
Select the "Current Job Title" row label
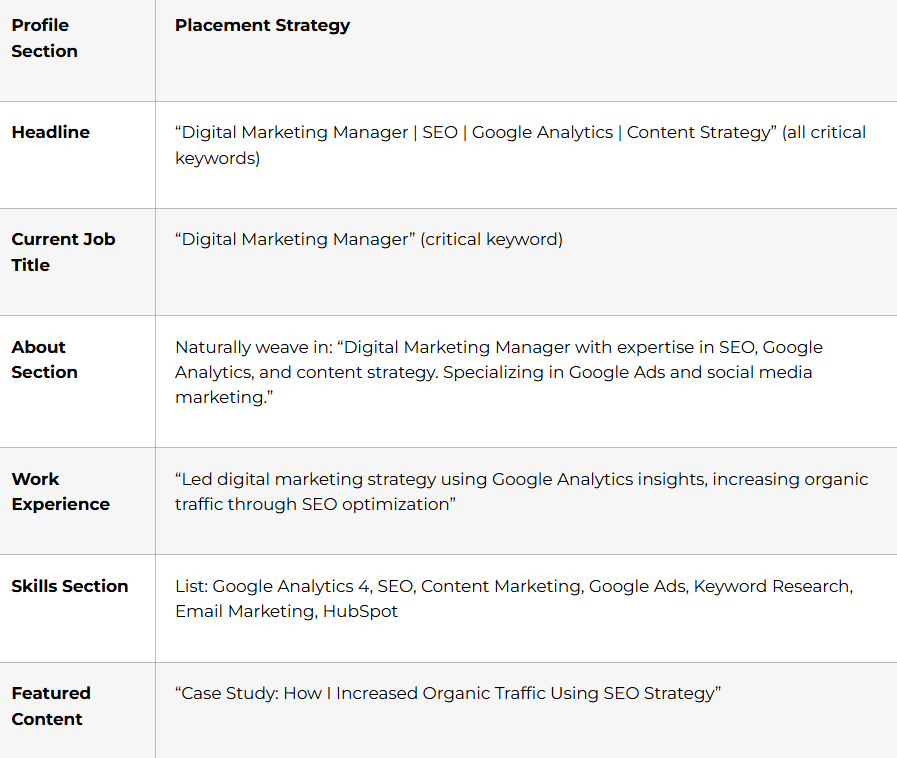pyautogui.click(x=63, y=252)
